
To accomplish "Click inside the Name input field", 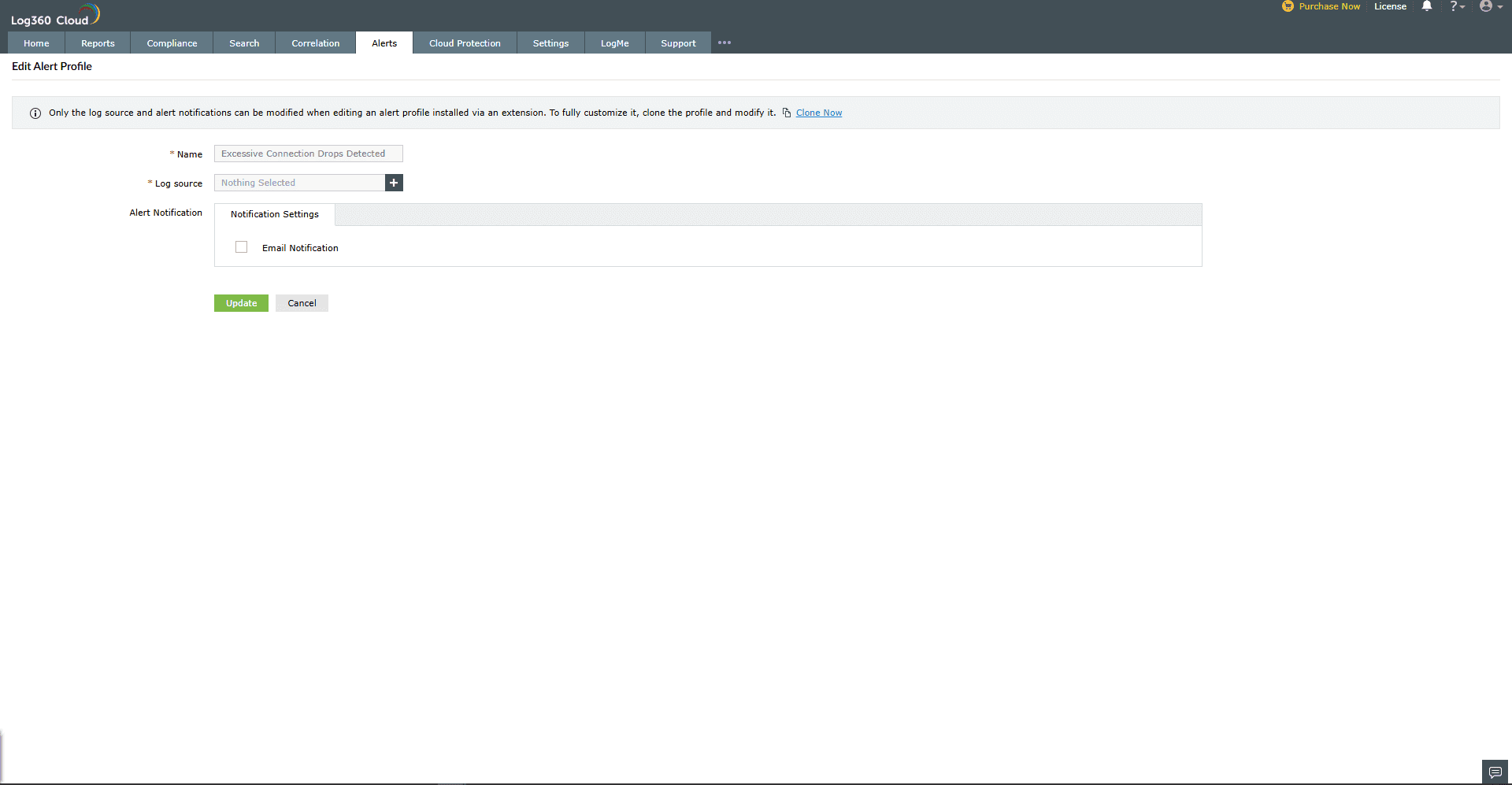I will pyautogui.click(x=308, y=154).
